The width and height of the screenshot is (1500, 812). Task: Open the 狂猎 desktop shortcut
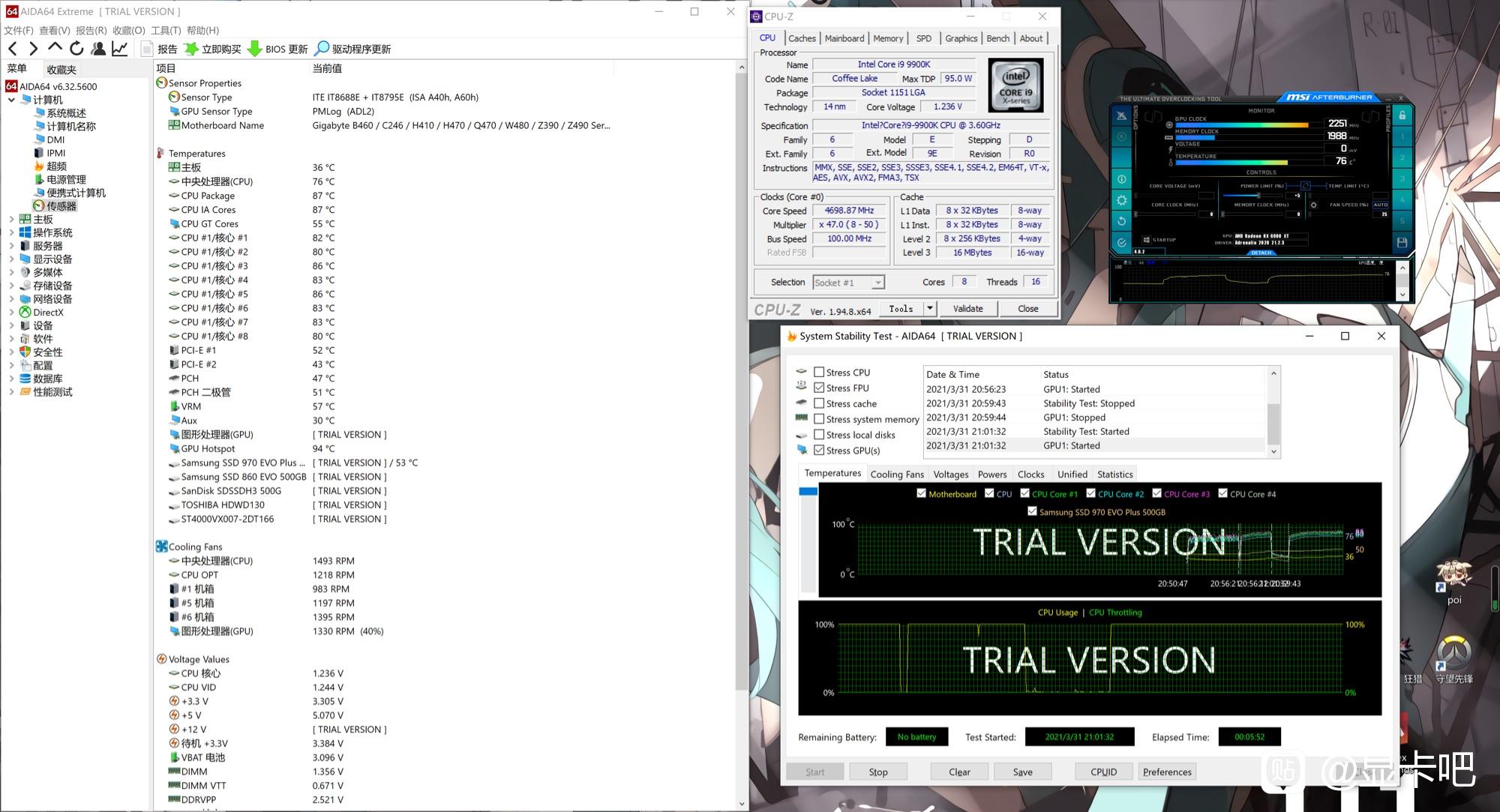pos(1412,660)
